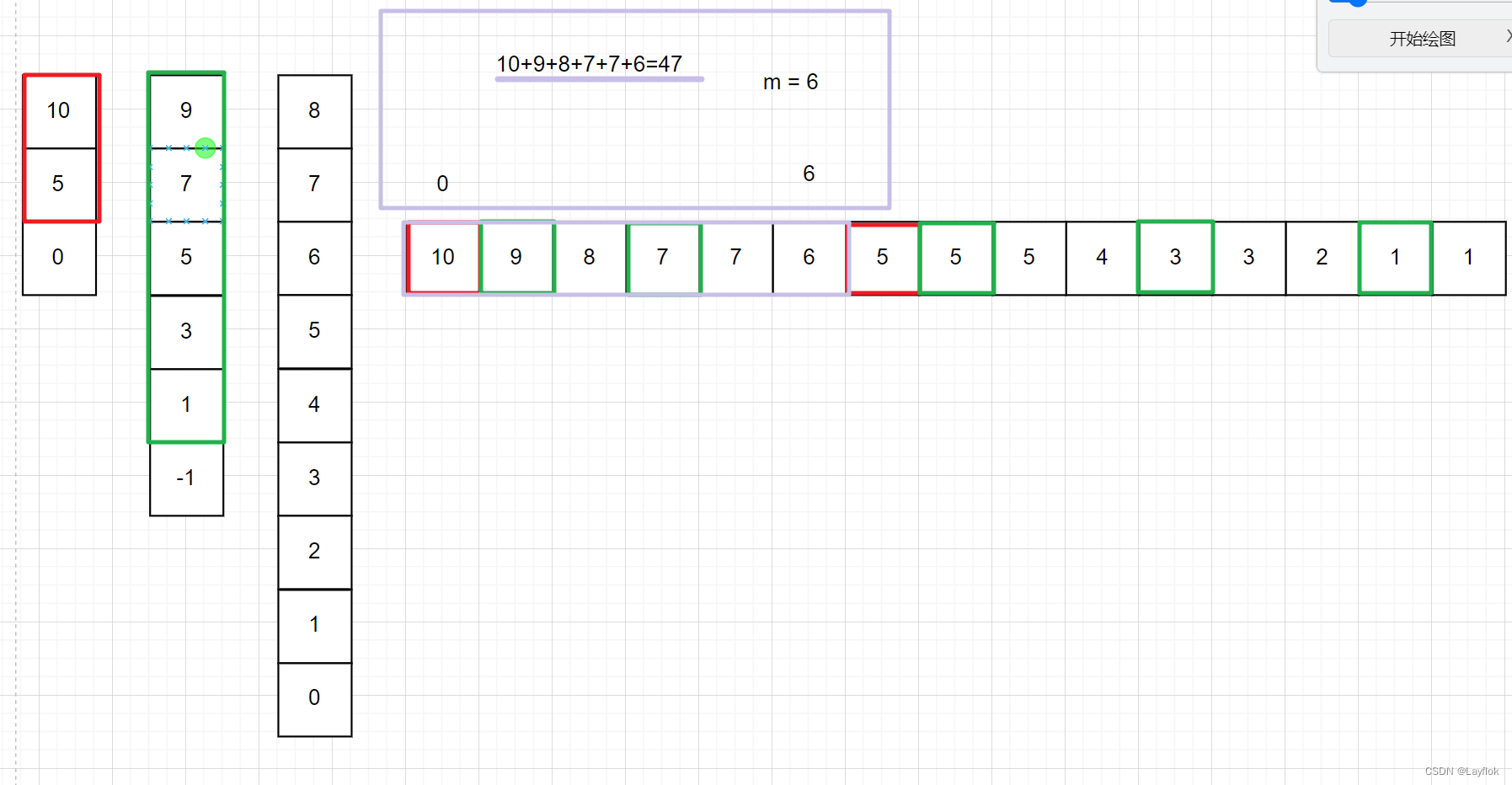Select the '6' label under 'm = 6'
1512x785 pixels.
[809, 174]
